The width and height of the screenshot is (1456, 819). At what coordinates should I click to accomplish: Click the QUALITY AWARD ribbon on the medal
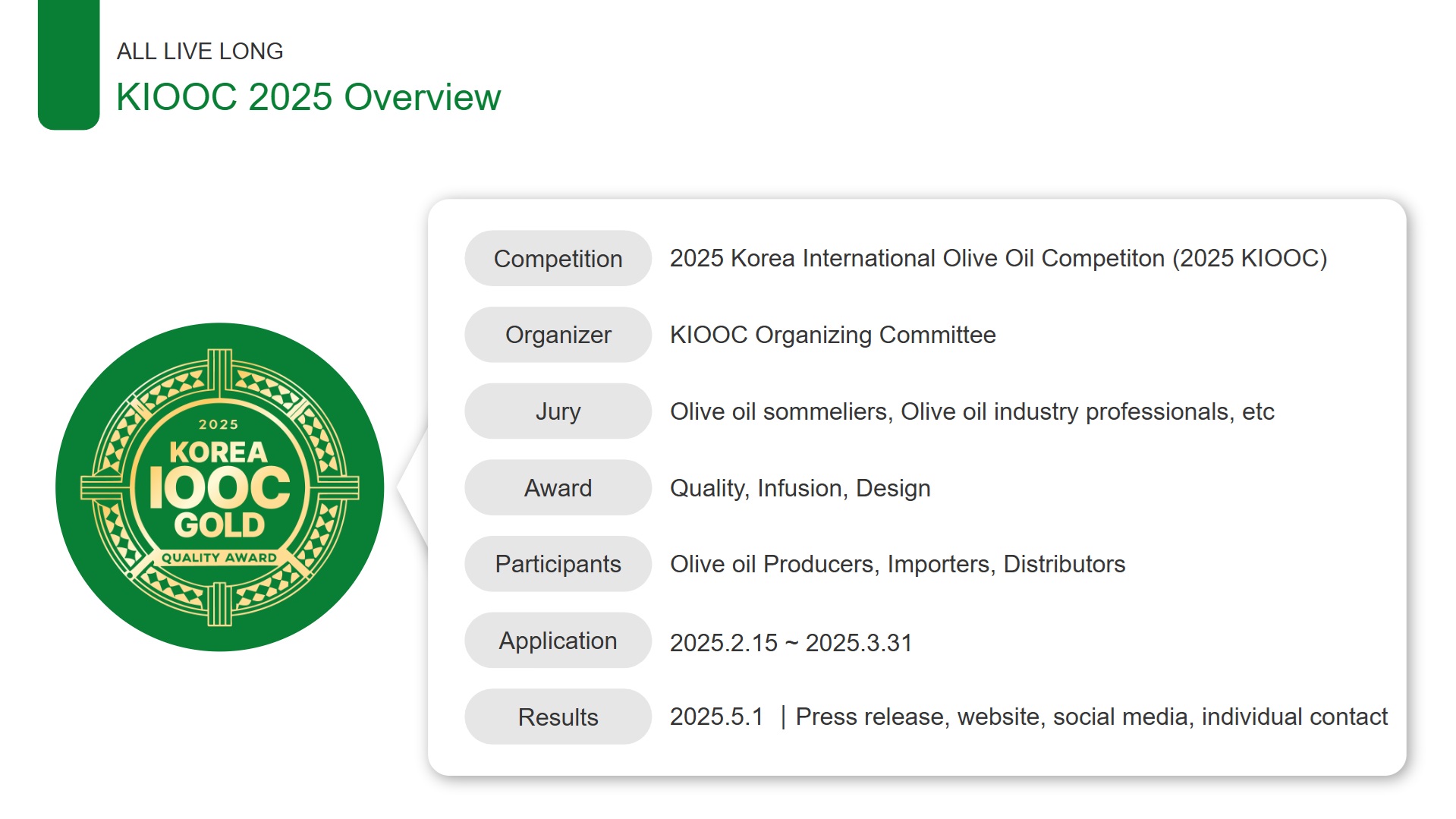[x=219, y=557]
